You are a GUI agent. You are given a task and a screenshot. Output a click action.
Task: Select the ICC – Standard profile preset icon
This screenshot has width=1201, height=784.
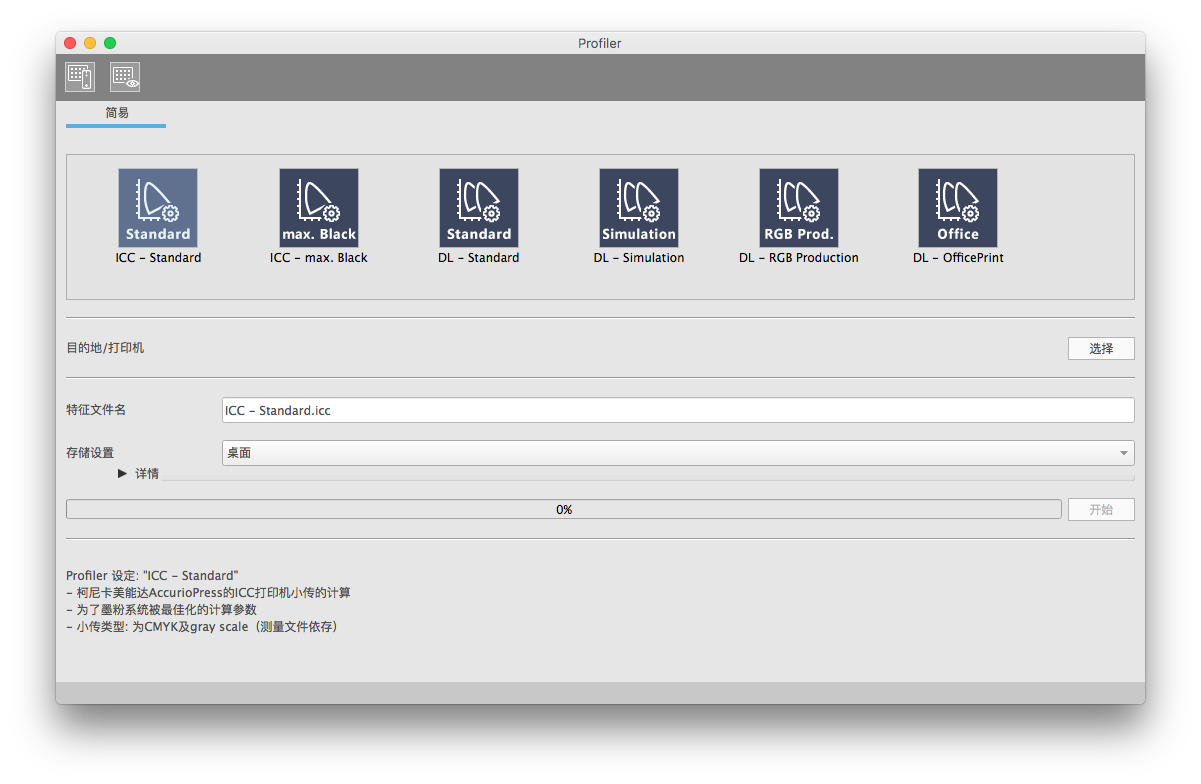coord(158,208)
